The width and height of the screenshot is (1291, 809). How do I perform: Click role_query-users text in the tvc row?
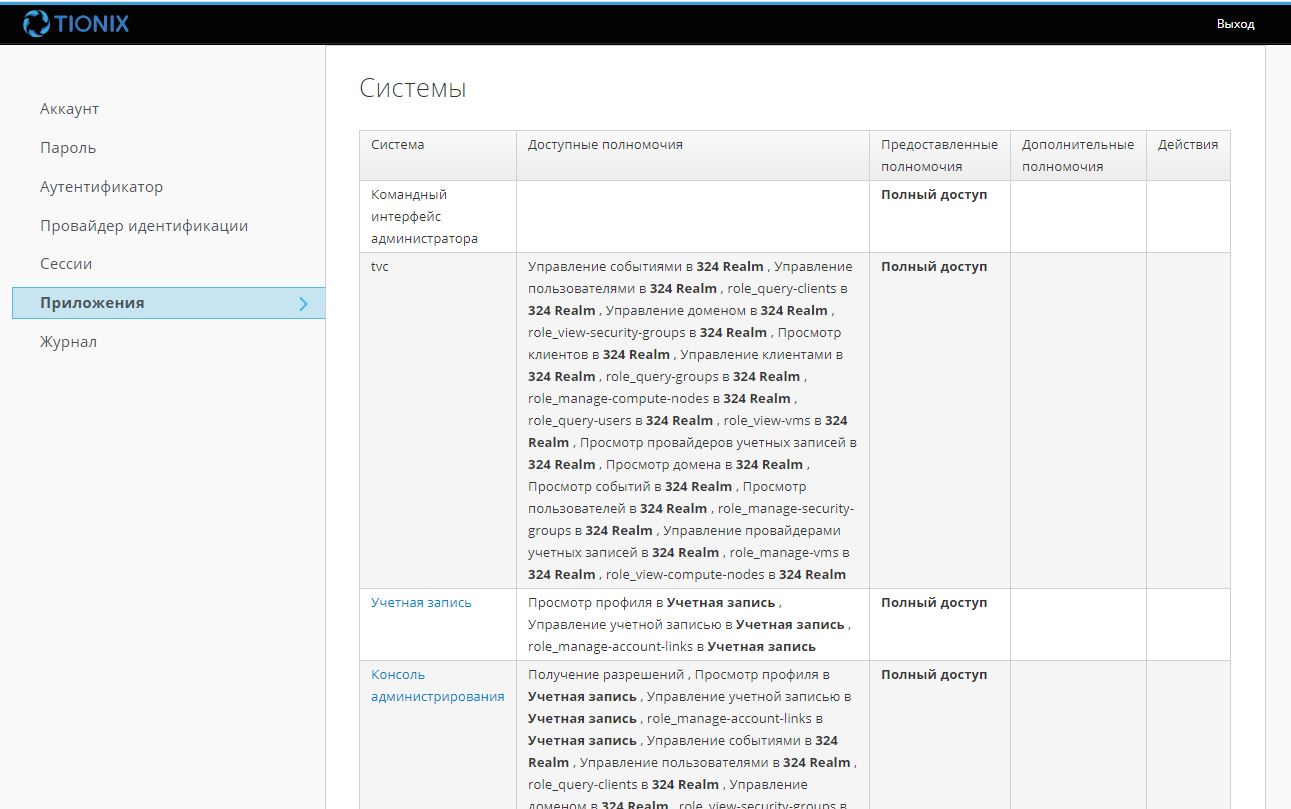coord(578,421)
